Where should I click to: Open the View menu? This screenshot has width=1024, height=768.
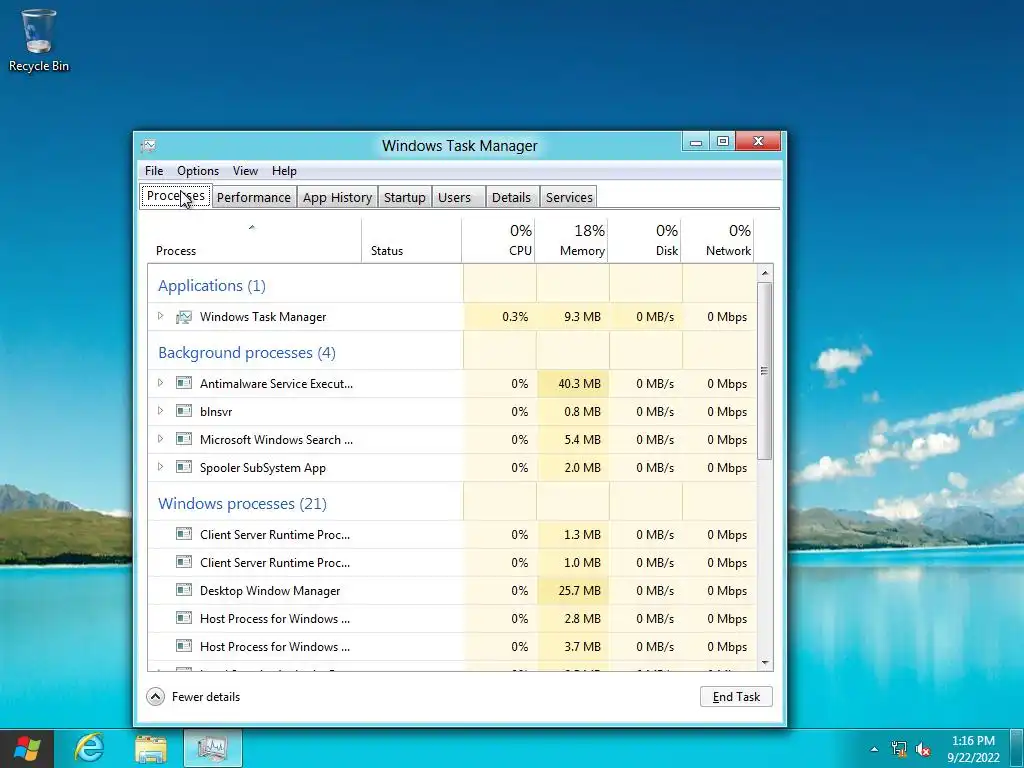pos(246,170)
